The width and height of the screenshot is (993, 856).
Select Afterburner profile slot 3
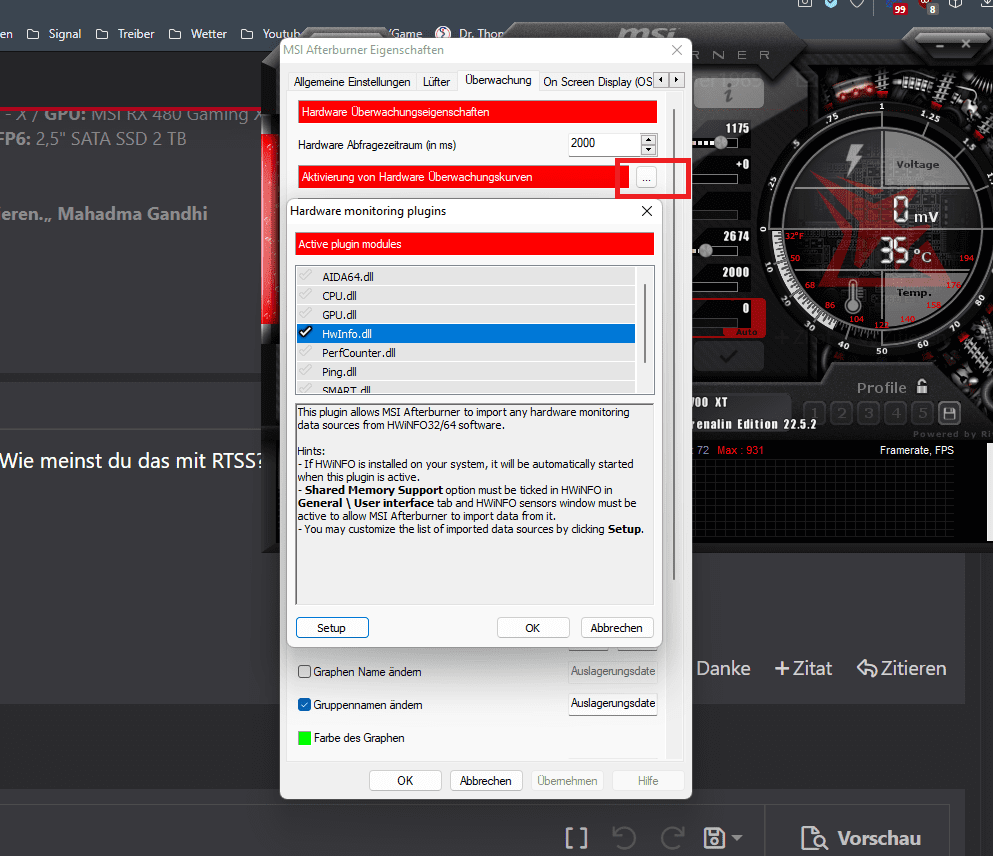click(x=869, y=413)
